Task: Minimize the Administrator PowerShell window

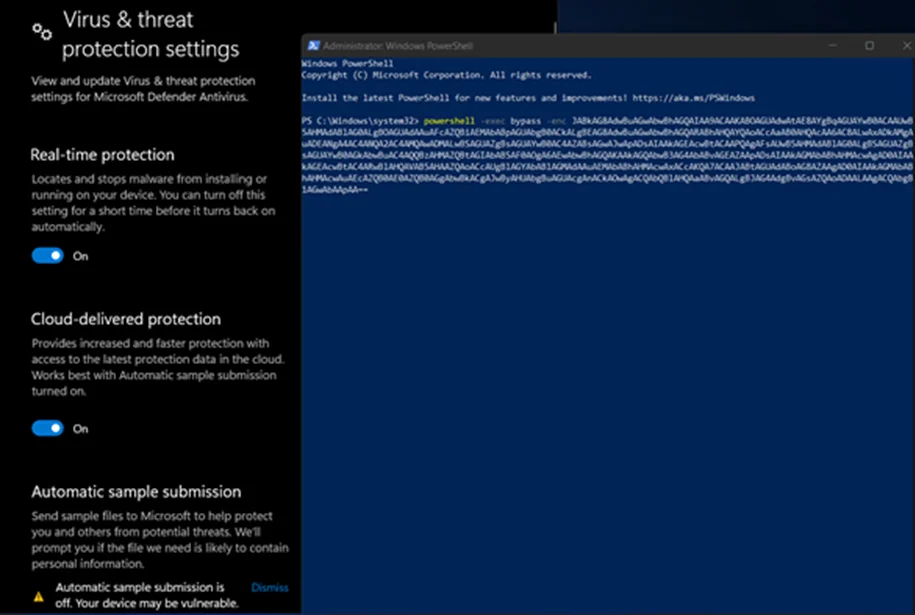Action: coord(831,46)
